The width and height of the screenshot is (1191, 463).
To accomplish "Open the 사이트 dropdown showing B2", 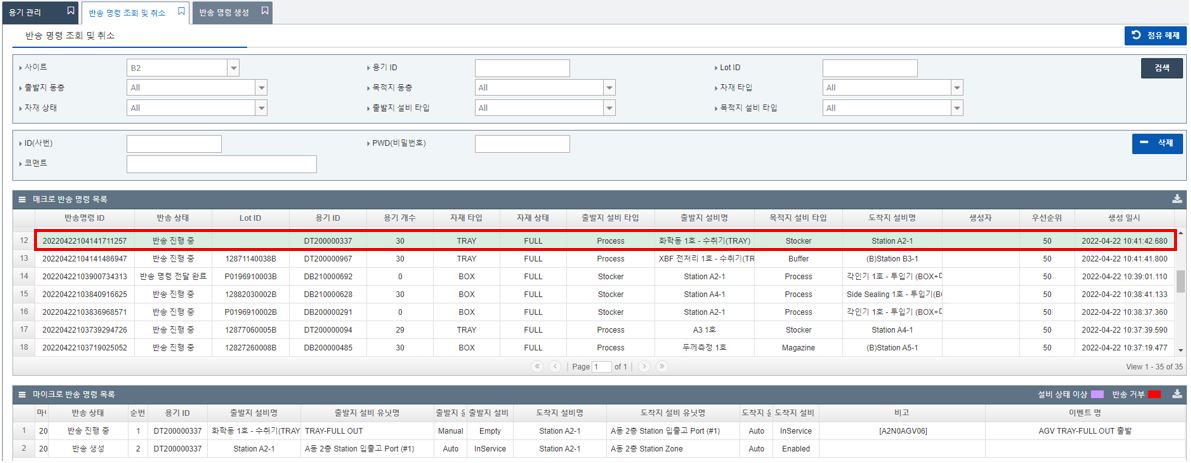I will click(x=233, y=68).
